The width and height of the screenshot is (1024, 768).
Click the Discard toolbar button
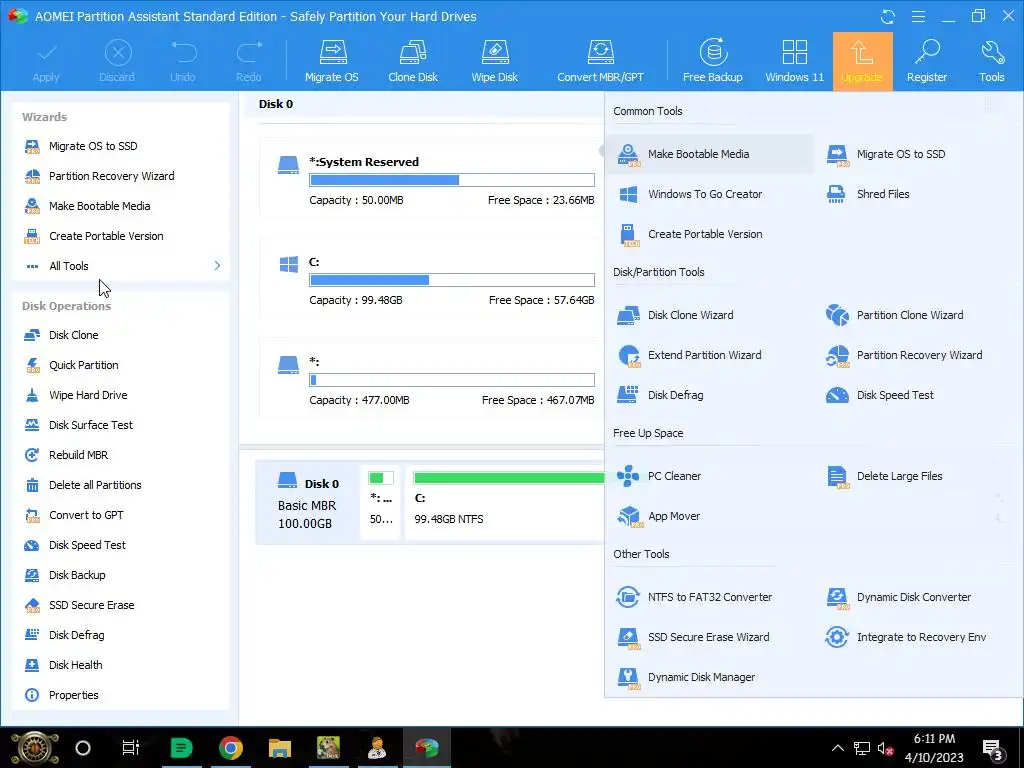pos(117,61)
